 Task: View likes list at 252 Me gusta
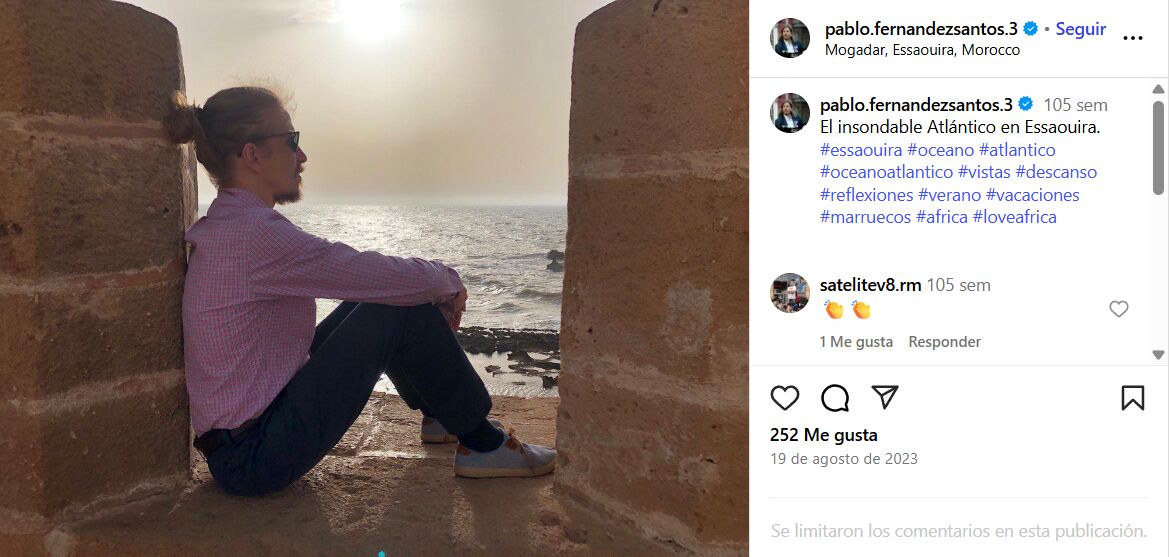[x=824, y=435]
